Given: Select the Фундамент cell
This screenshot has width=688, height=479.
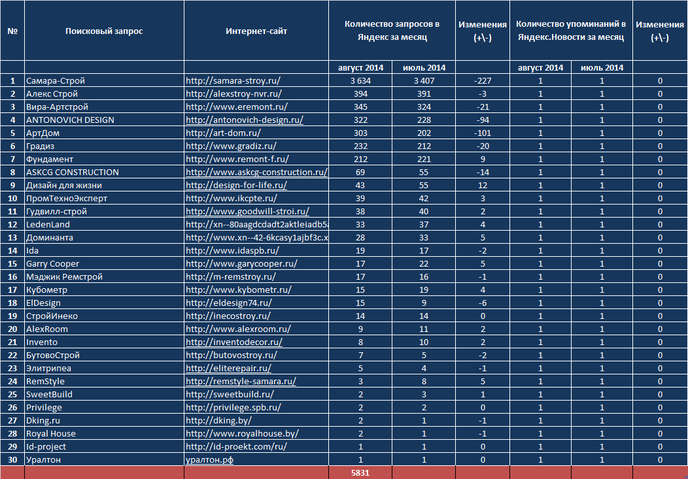Looking at the screenshot, I should pos(104,159).
